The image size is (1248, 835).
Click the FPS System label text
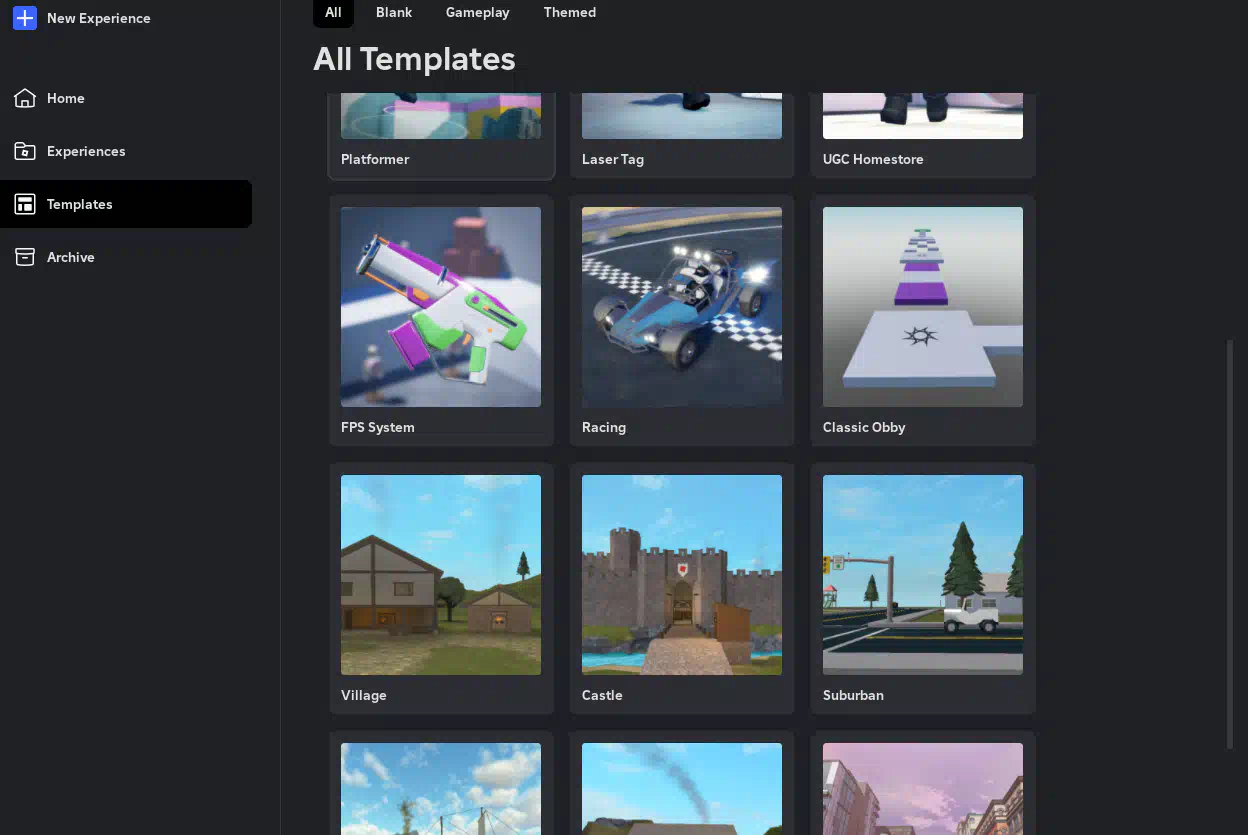378,427
